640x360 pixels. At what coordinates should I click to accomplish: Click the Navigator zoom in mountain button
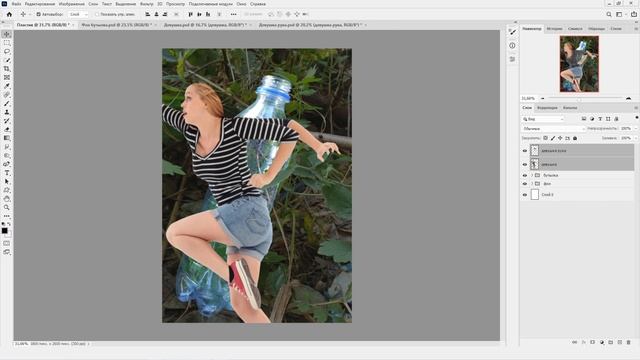point(629,98)
